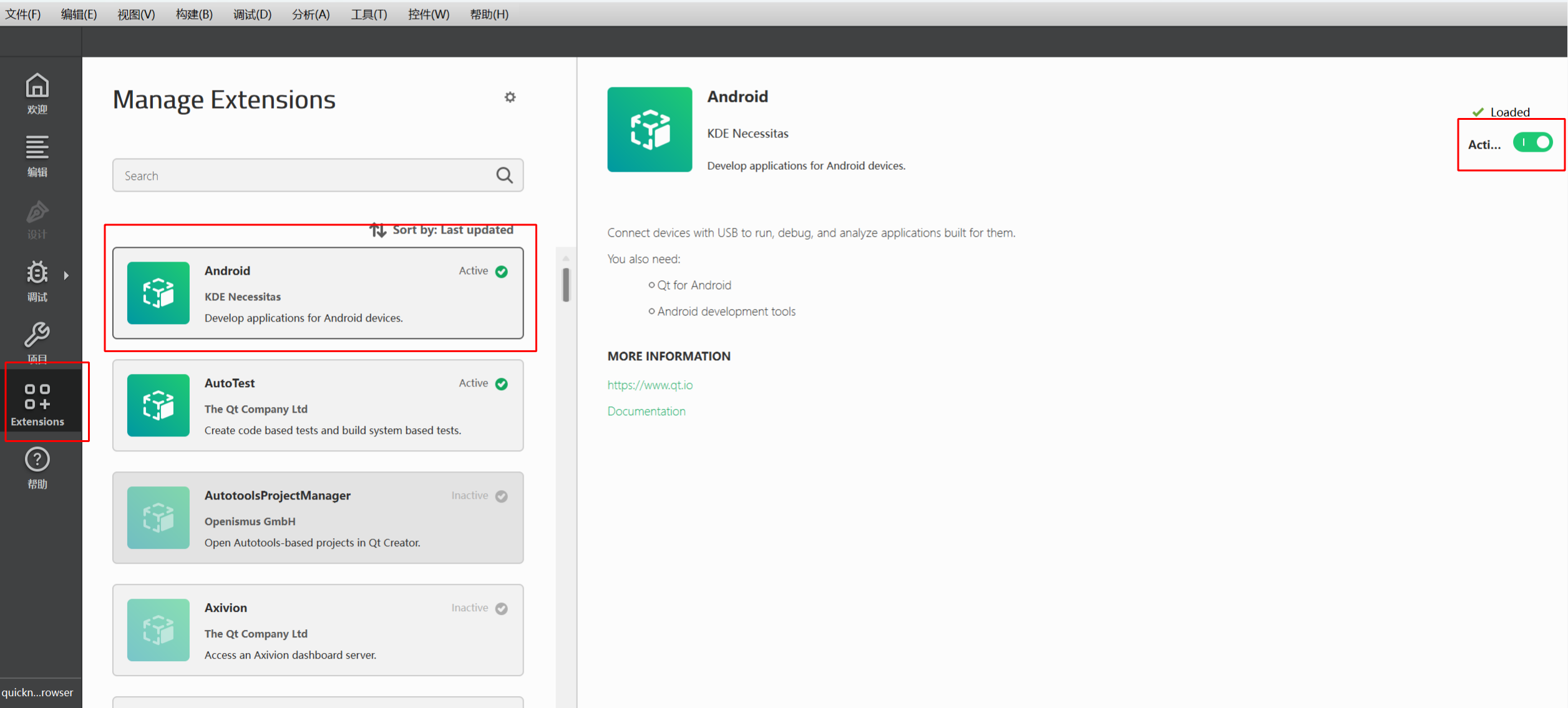Click inside the Search extensions field

[299, 175]
